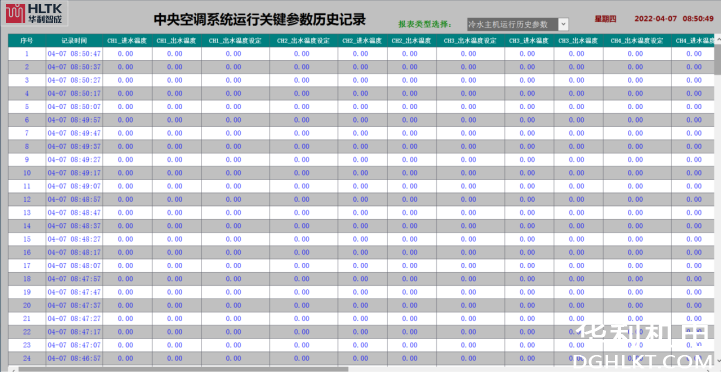Click the CH3_出水温度 column header
This screenshot has height=375, width=723.
pos(578,41)
